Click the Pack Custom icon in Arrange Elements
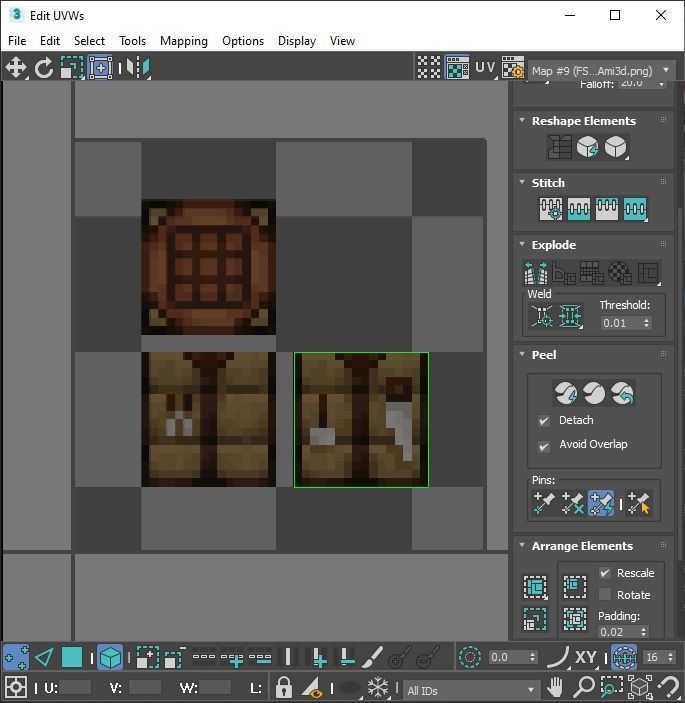 [x=535, y=587]
